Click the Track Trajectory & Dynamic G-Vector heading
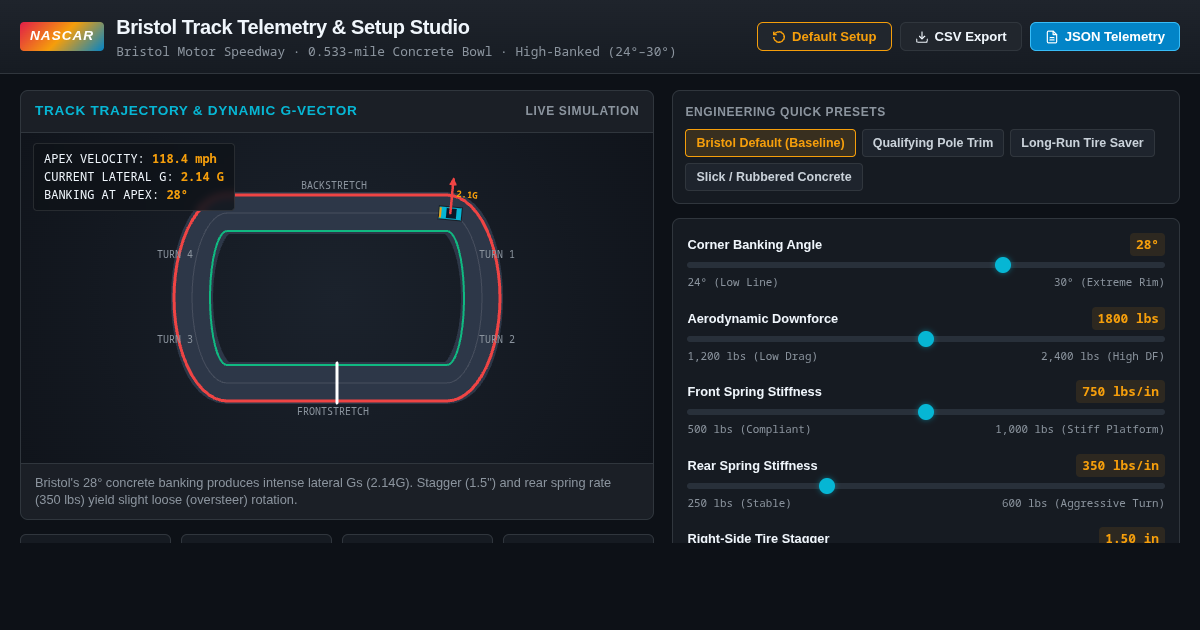The width and height of the screenshot is (1200, 630). coord(196,111)
